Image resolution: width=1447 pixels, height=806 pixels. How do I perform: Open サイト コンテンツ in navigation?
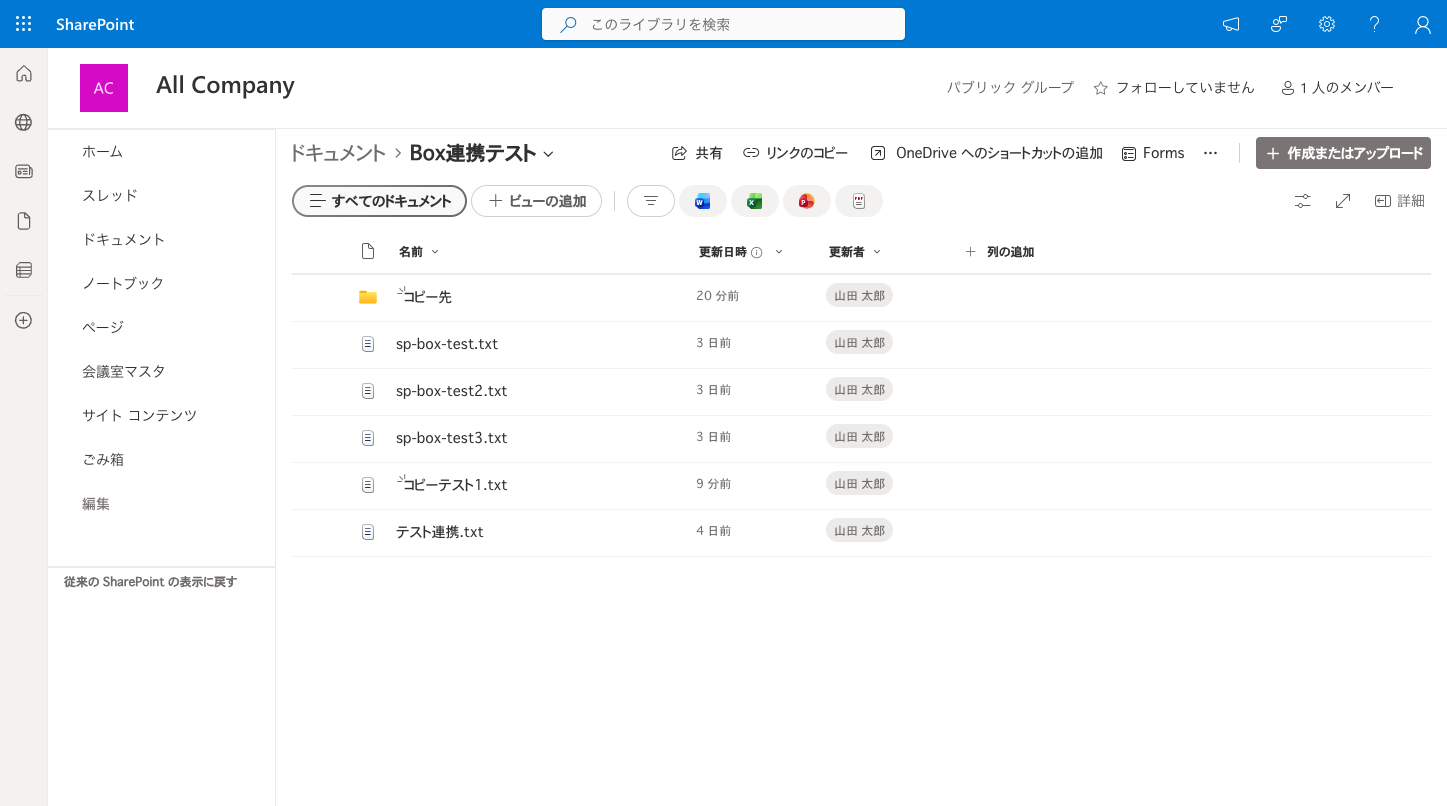click(x=140, y=415)
